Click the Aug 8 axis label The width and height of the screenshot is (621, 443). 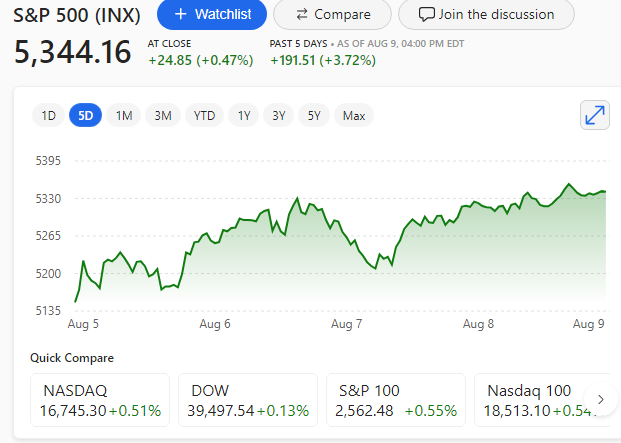tap(478, 324)
